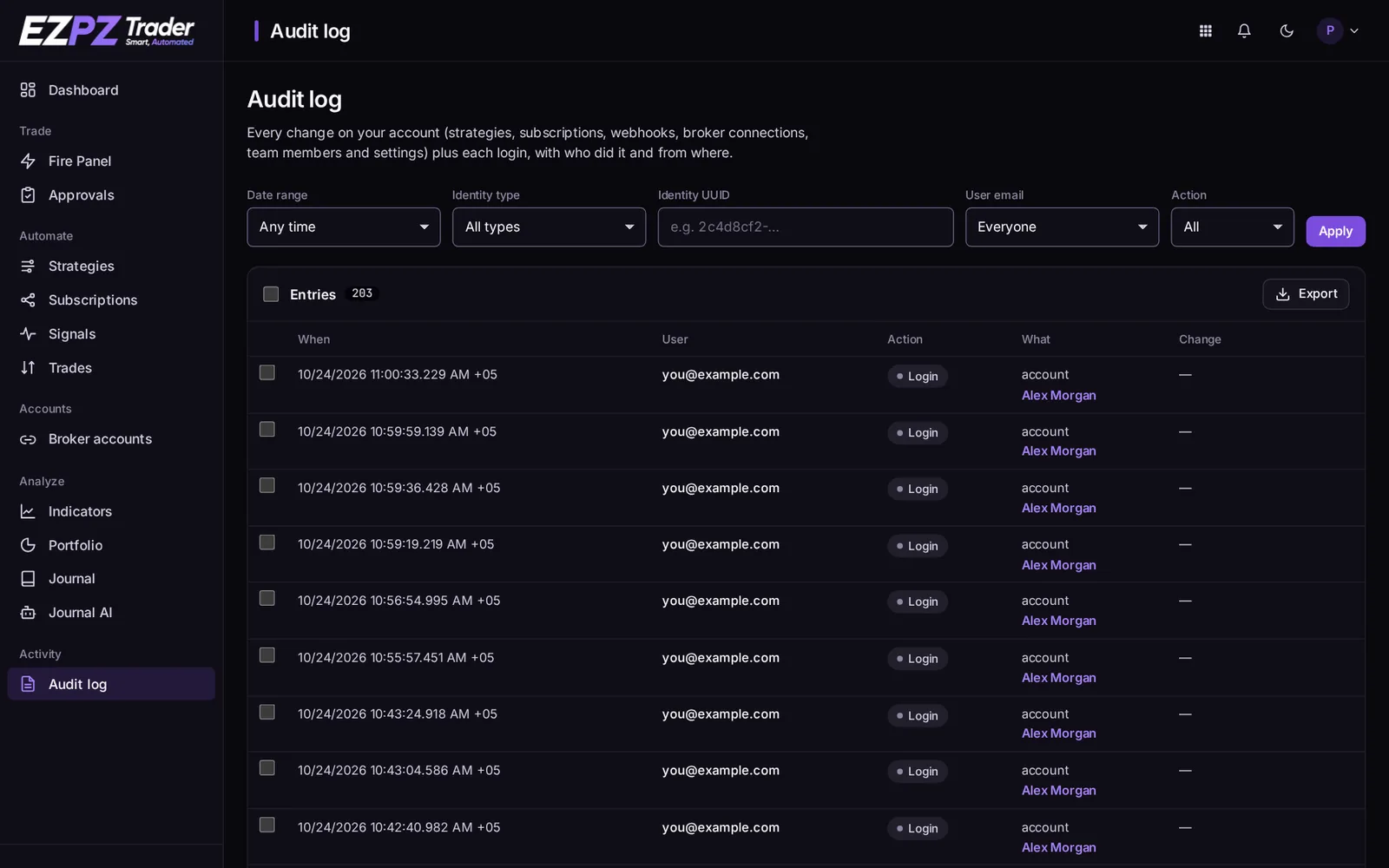Export the audit log entries
The height and width of the screenshot is (868, 1389).
[1306, 294]
